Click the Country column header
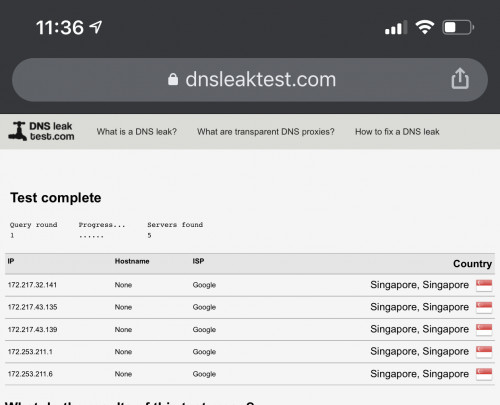The height and width of the screenshot is (405, 500). (x=472, y=264)
